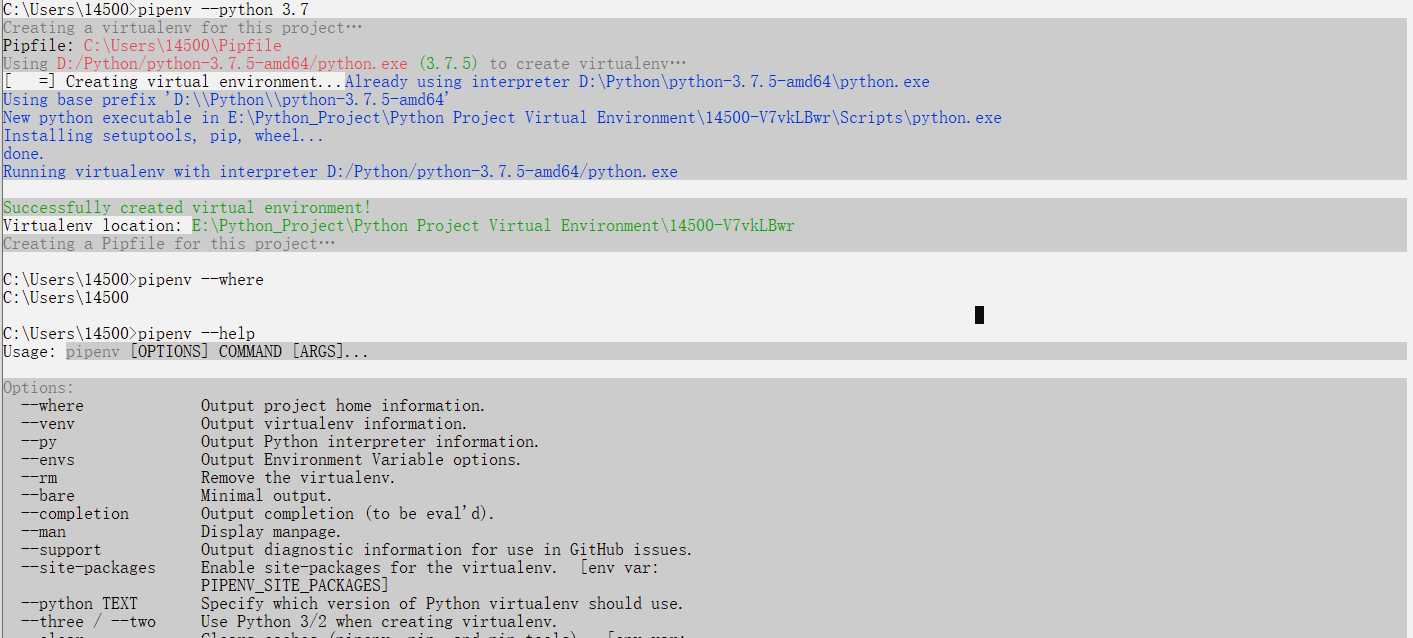Click 'Enable site-packages for the virtualenv.' description
Screen dimensions: 1413x638
[x=379, y=568]
